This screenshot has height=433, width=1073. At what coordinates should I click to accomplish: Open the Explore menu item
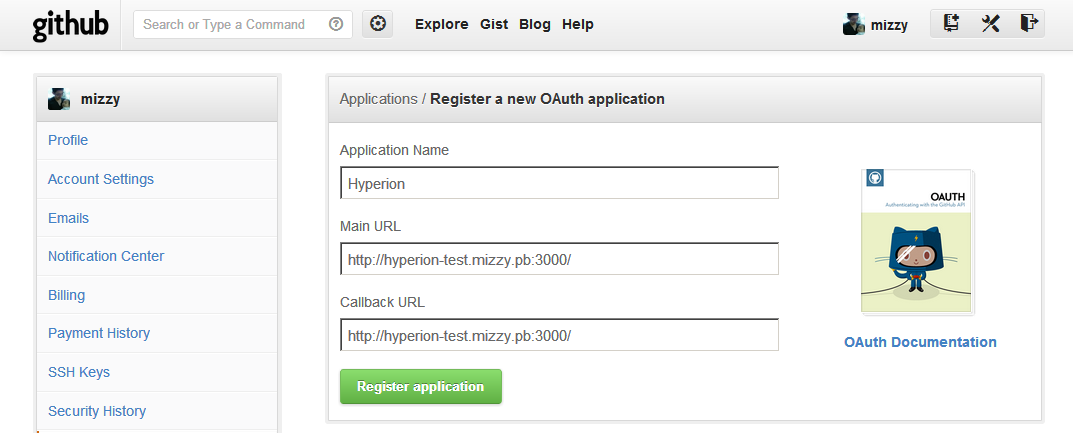pos(441,25)
